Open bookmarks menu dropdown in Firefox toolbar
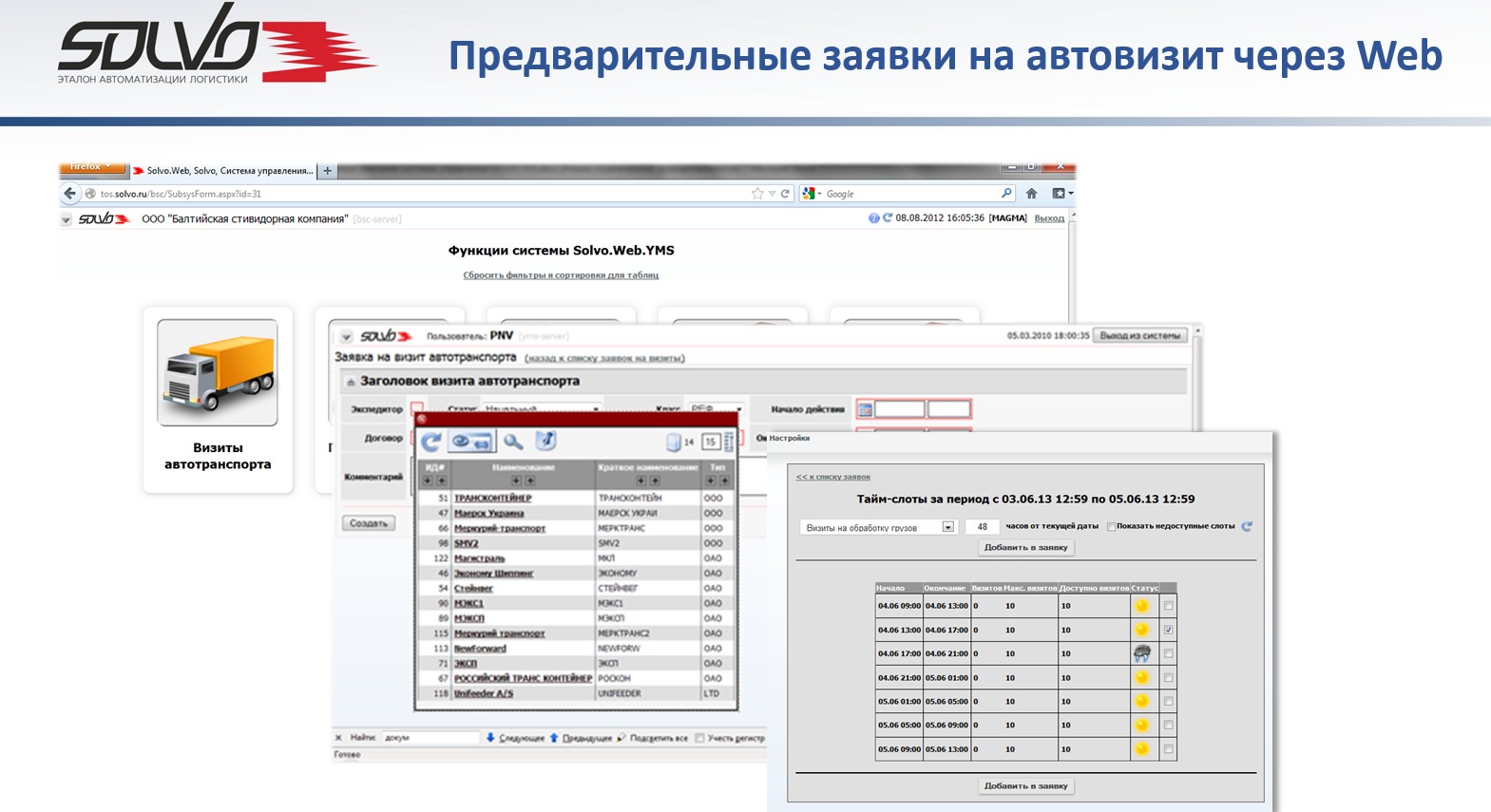 point(1062,194)
